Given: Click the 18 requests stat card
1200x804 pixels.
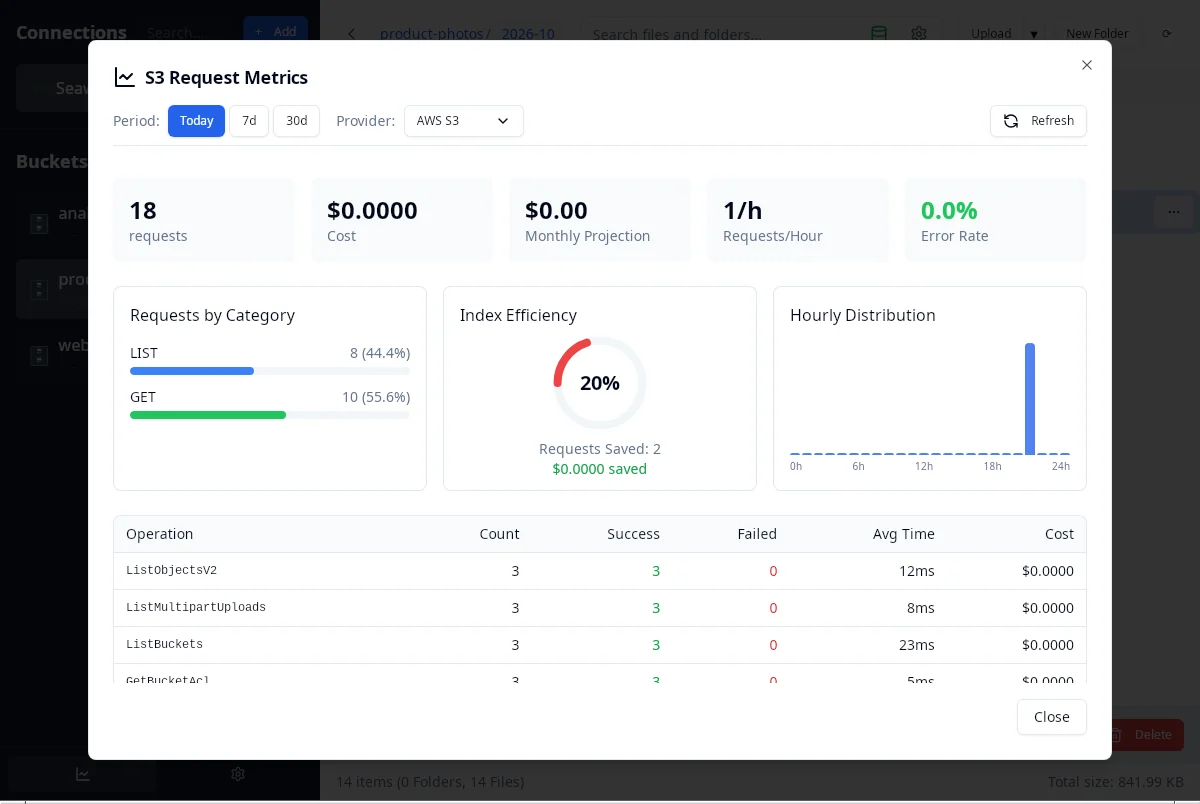Looking at the screenshot, I should (204, 220).
